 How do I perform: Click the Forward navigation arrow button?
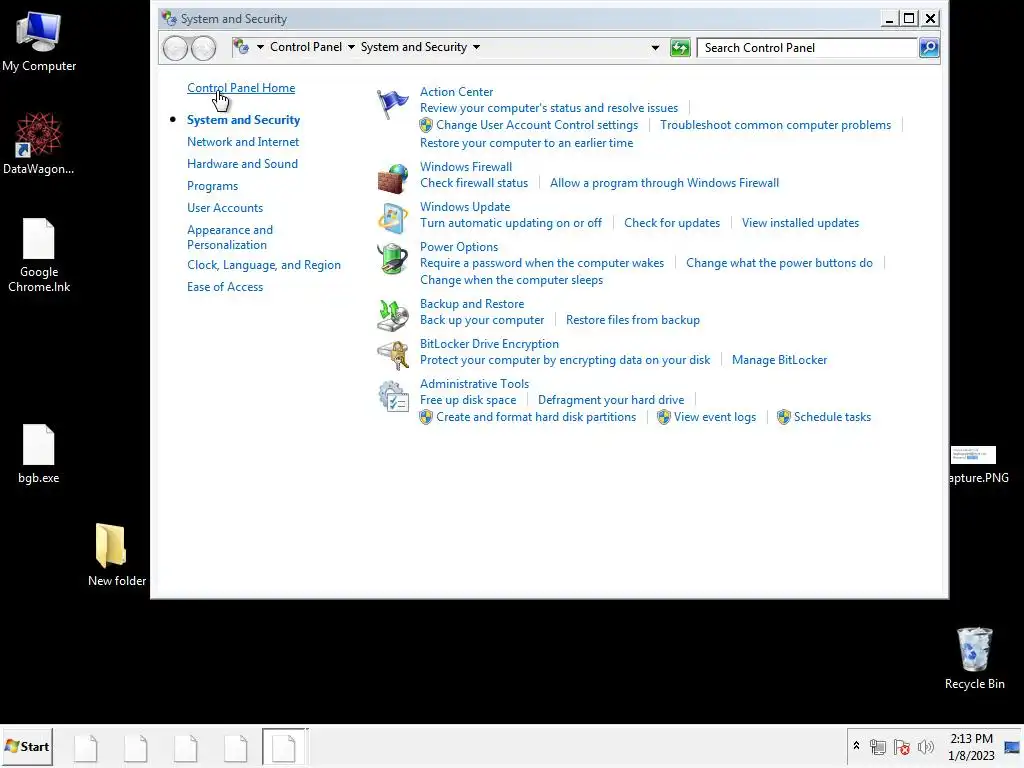click(x=204, y=48)
